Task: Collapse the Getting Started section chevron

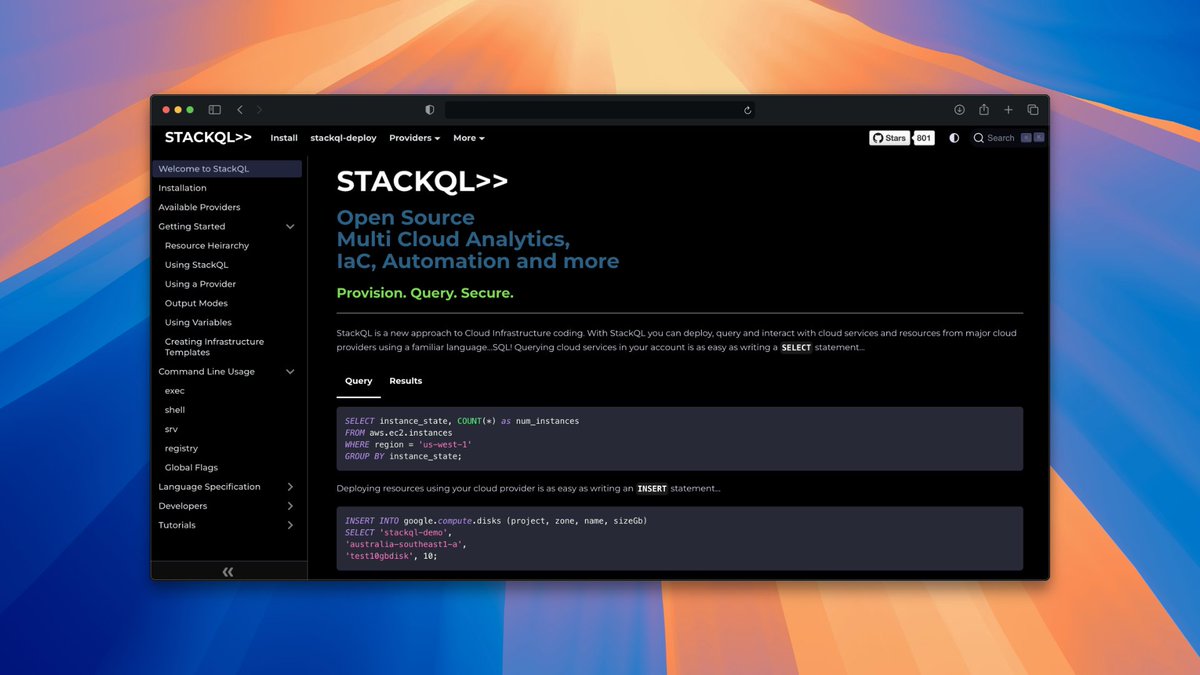Action: 291,227
